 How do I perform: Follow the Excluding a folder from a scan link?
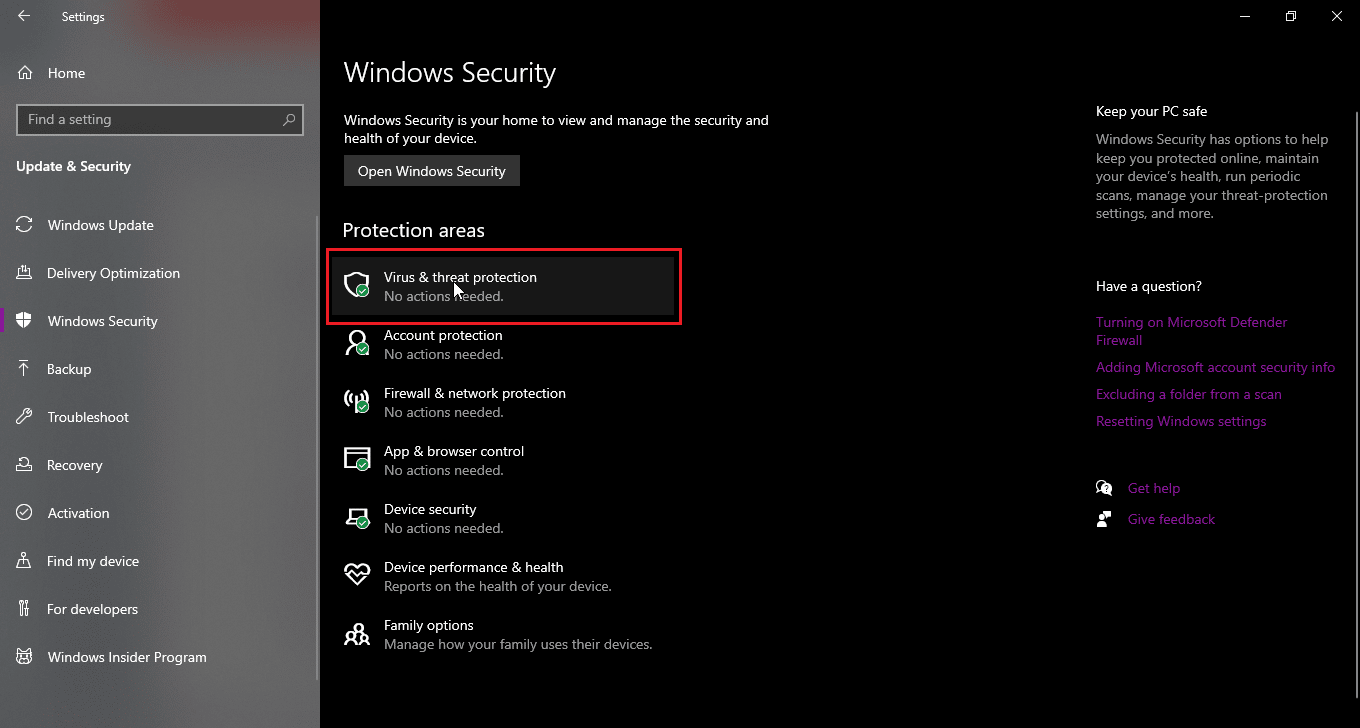coord(1188,394)
